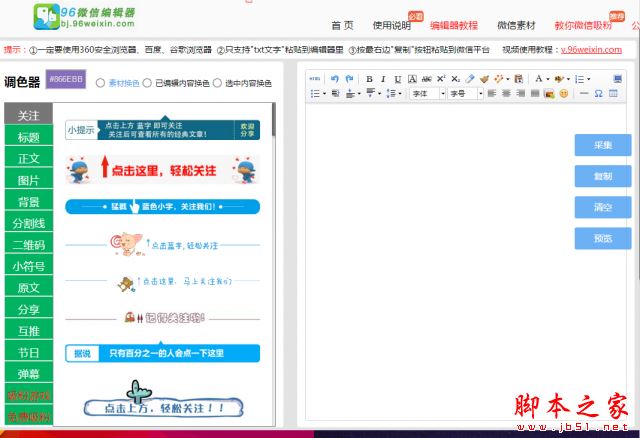Insert a horizontal rule
Screen dimensions: 640x438
(x=584, y=93)
